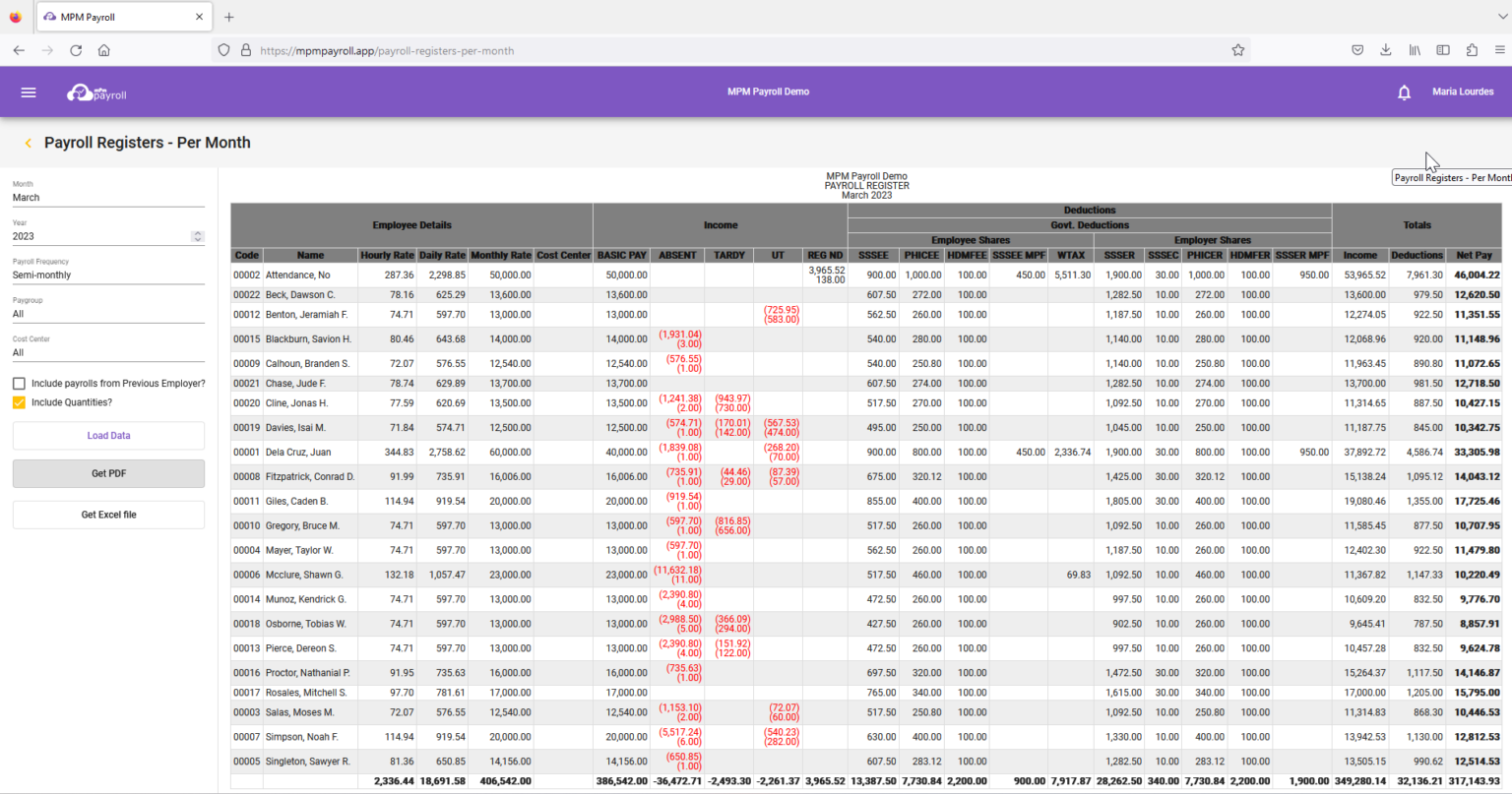1512x794 pixels.
Task: Open a new browser tab
Action: (x=229, y=17)
